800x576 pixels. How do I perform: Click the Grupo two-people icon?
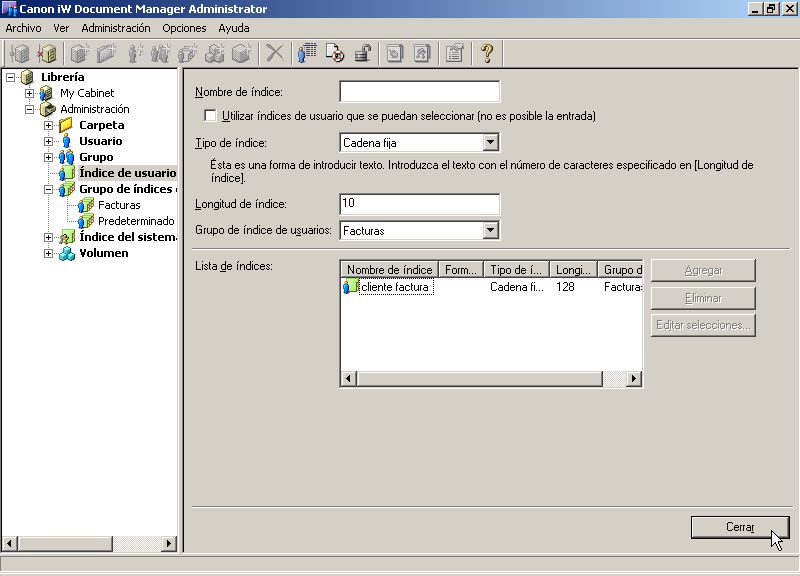tap(66, 157)
